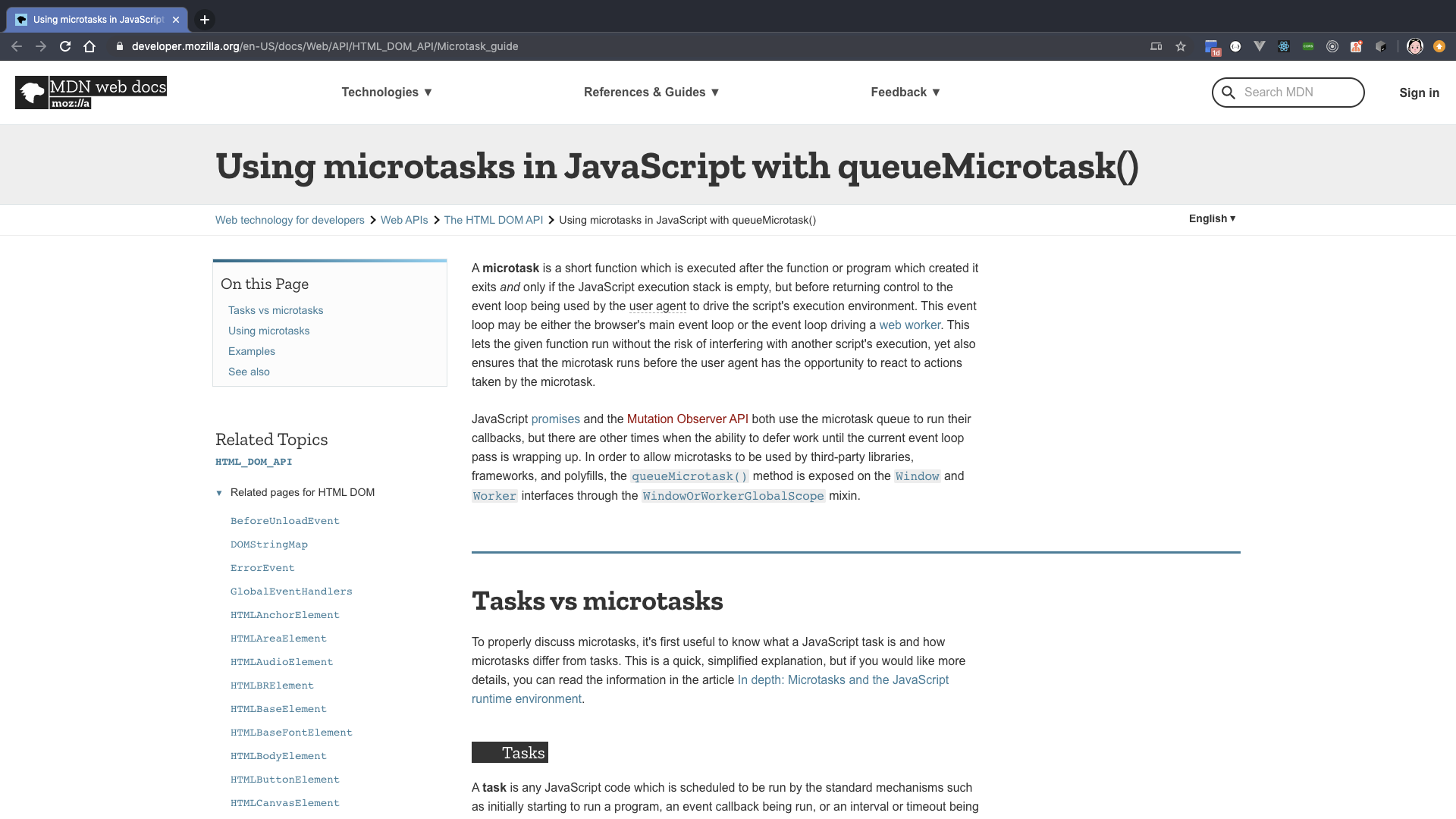The width and height of the screenshot is (1456, 819).
Task: Follow the Mutation Observer API link
Action: [687, 419]
